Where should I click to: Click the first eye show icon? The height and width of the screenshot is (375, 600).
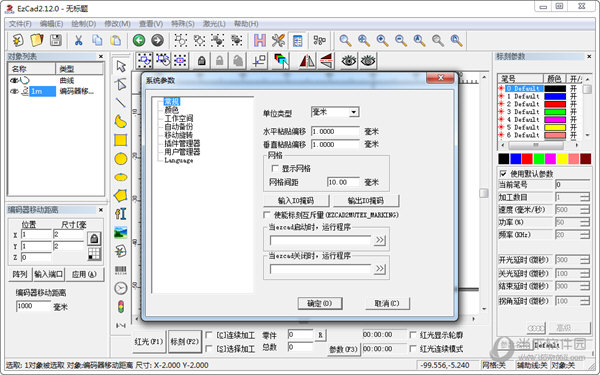tap(349, 60)
